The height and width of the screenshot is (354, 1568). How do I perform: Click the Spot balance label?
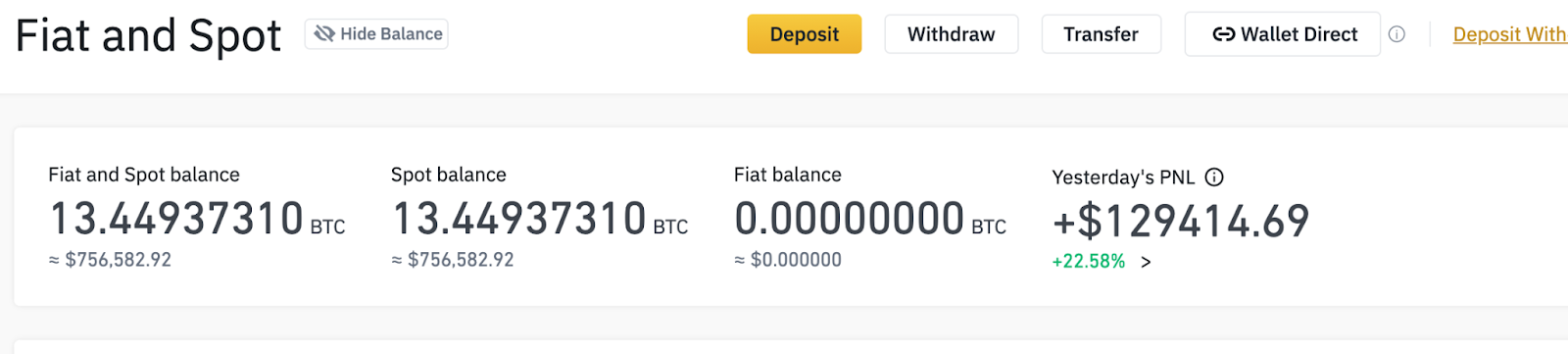point(449,175)
